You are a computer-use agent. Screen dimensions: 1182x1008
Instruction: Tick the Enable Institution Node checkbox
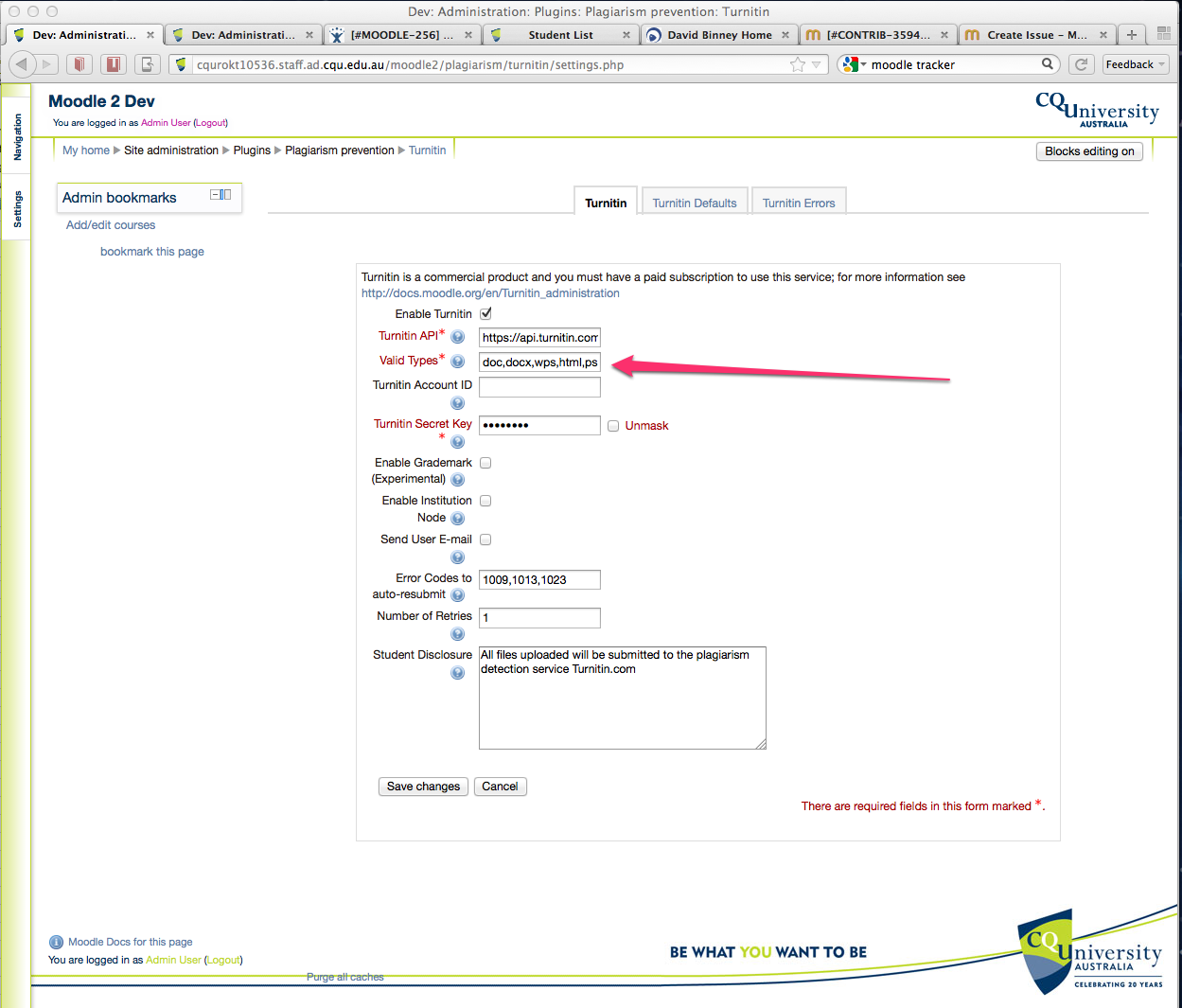[485, 501]
